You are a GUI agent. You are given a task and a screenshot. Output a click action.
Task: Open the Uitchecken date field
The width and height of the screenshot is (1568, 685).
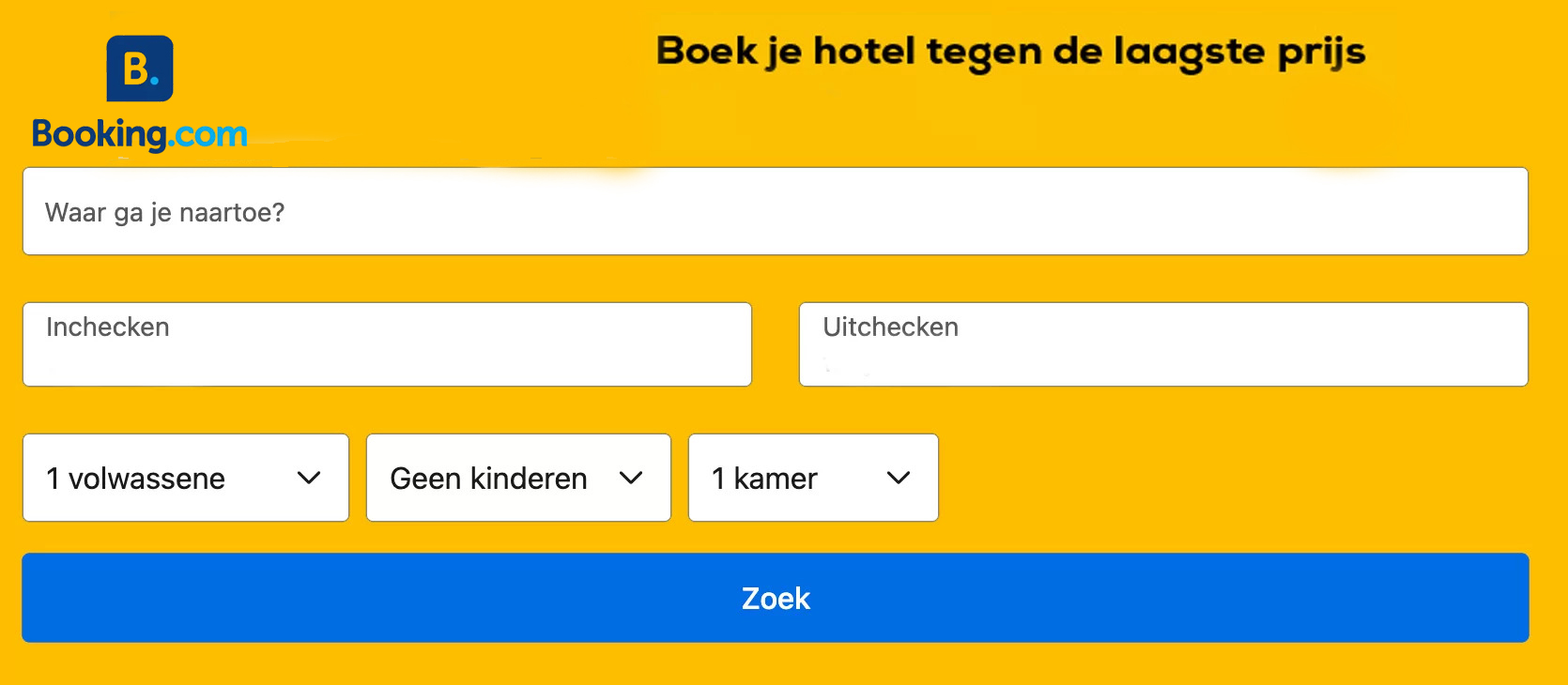coord(1163,344)
